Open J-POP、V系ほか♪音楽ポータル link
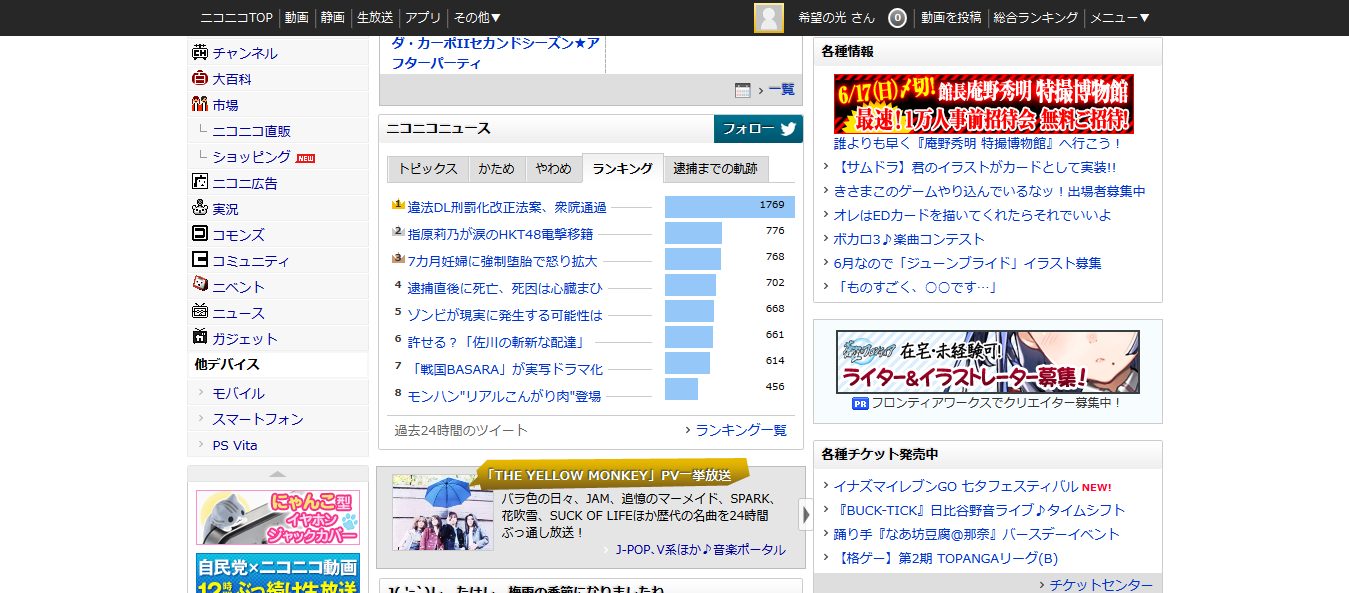This screenshot has width=1349, height=593. (701, 550)
